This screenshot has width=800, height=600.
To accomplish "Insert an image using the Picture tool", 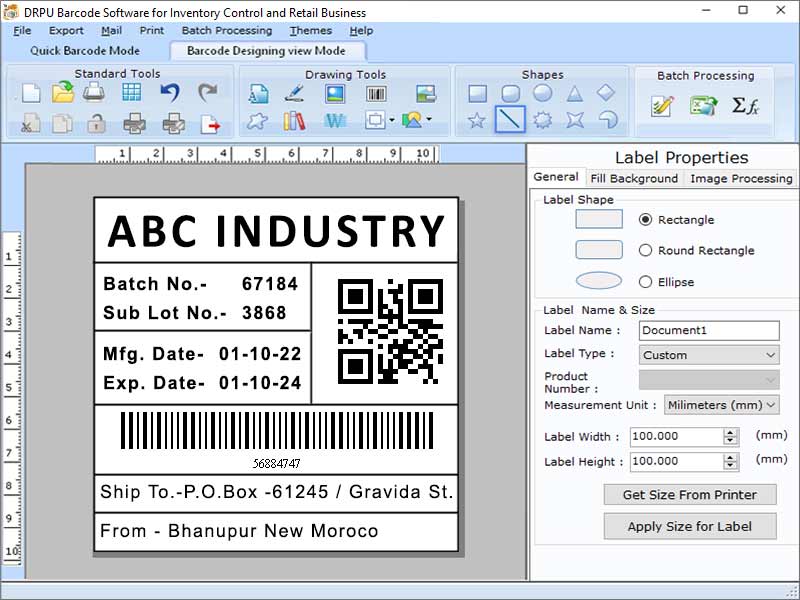I will pos(335,93).
